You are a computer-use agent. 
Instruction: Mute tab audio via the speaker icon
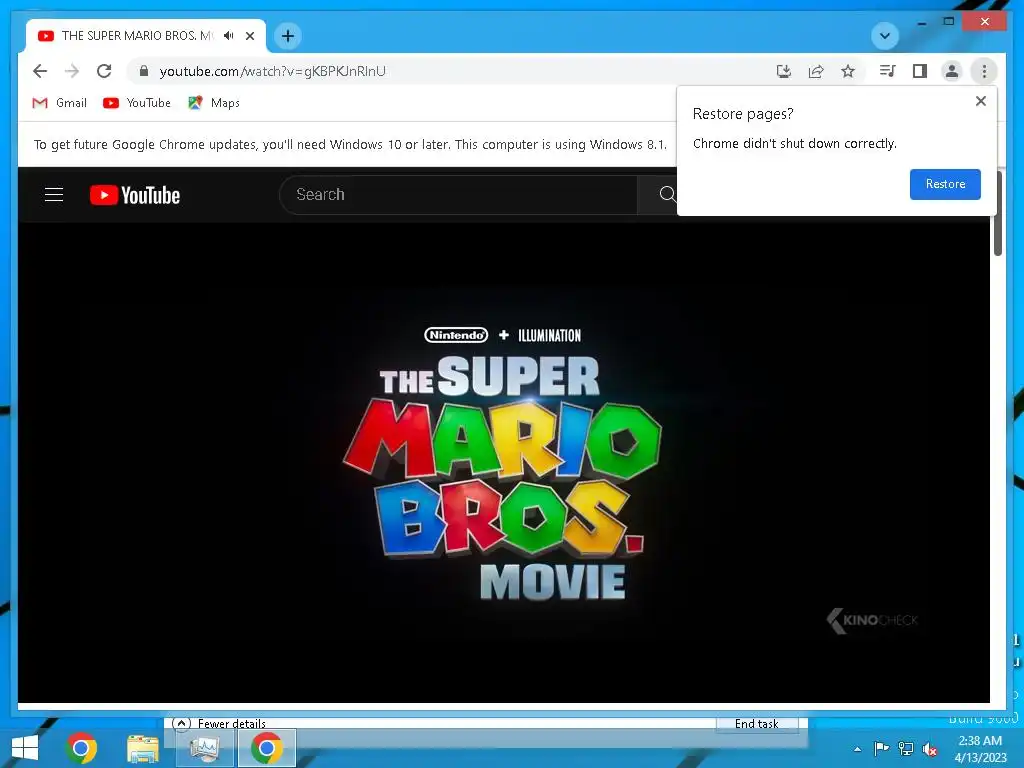point(229,36)
